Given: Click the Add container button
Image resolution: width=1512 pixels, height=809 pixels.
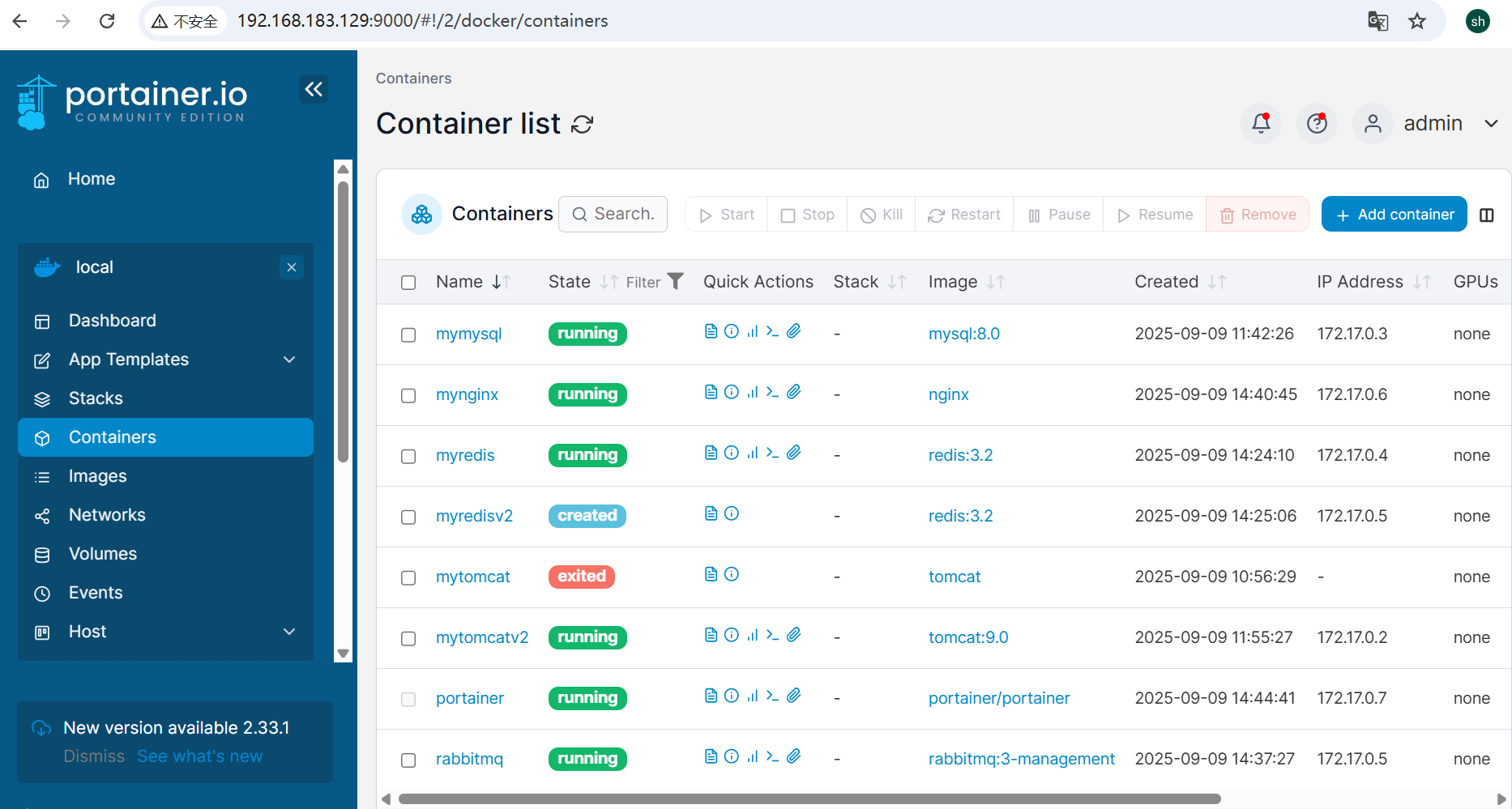Looking at the screenshot, I should pyautogui.click(x=1394, y=215).
